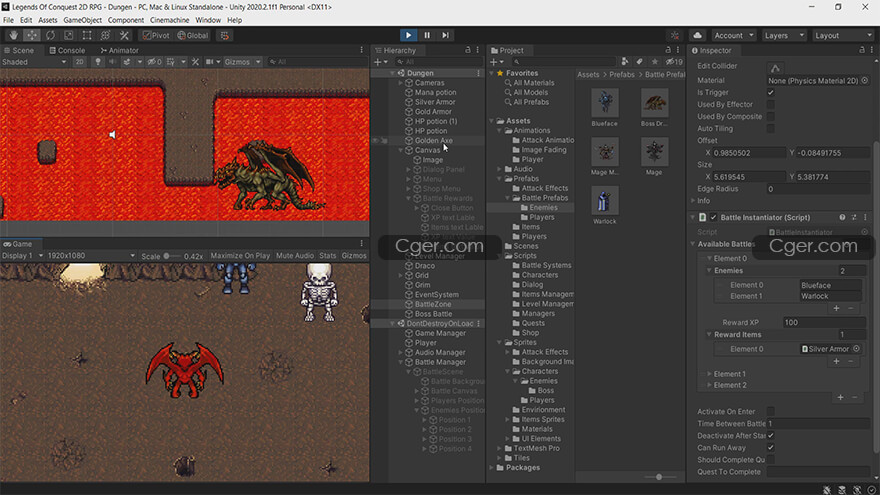The width and height of the screenshot is (880, 495).
Task: Filter Project search by label icon
Action: tap(639, 62)
